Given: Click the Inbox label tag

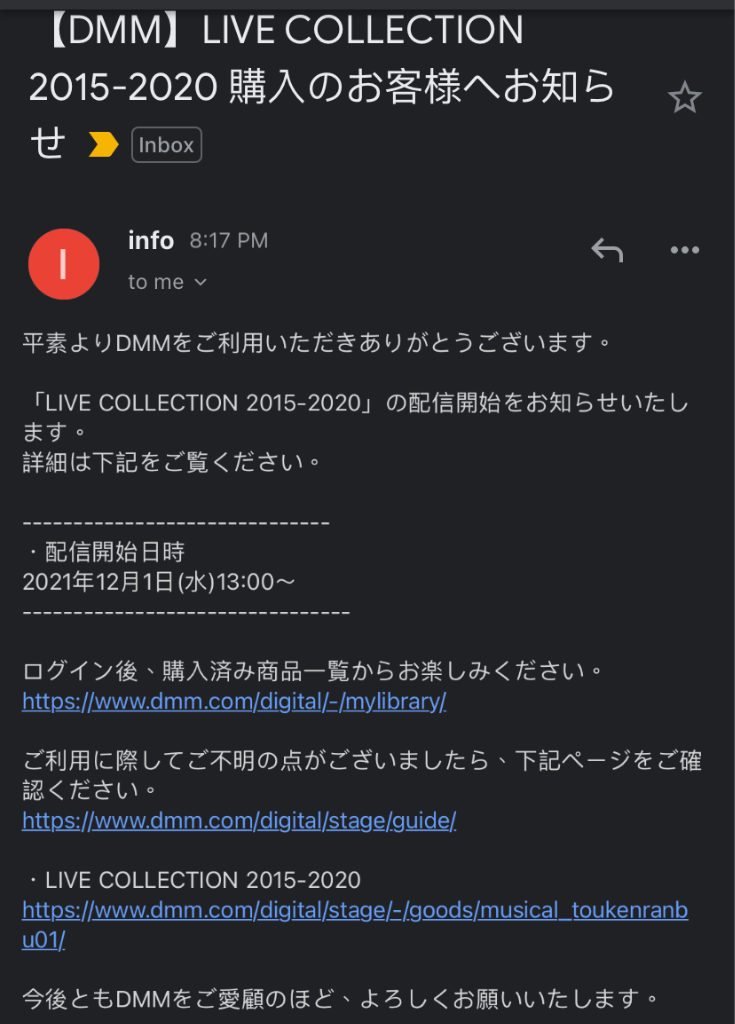Looking at the screenshot, I should [x=167, y=145].
